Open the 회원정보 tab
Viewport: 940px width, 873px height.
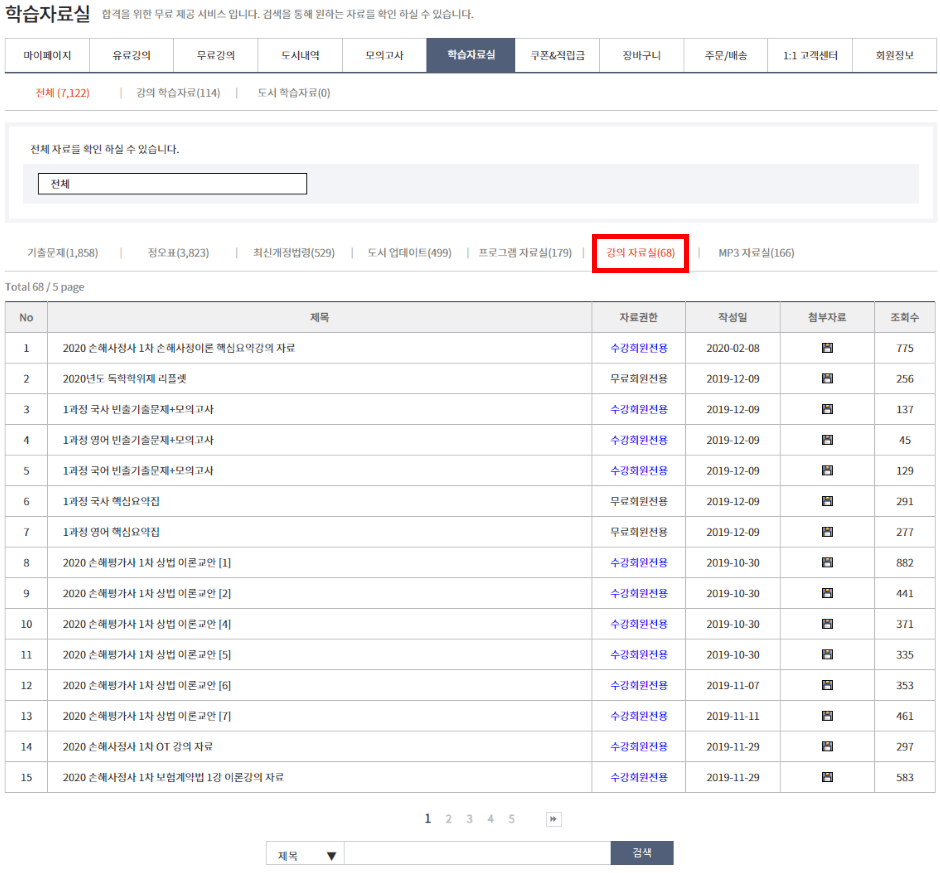click(894, 55)
